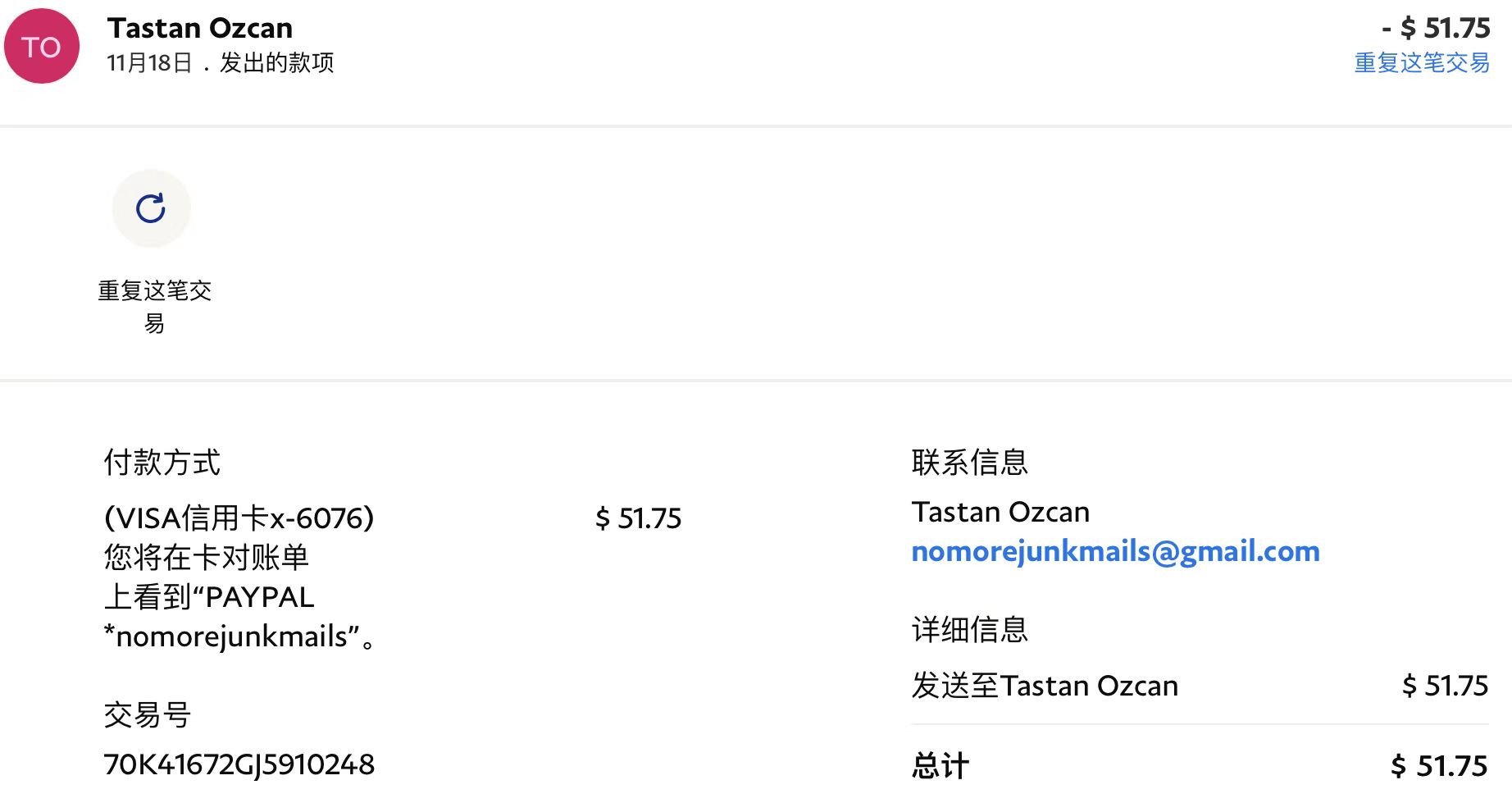The width and height of the screenshot is (1512, 812).
Task: Click the VISA信用卡x-6076 payment method text
Action: pyautogui.click(x=239, y=518)
